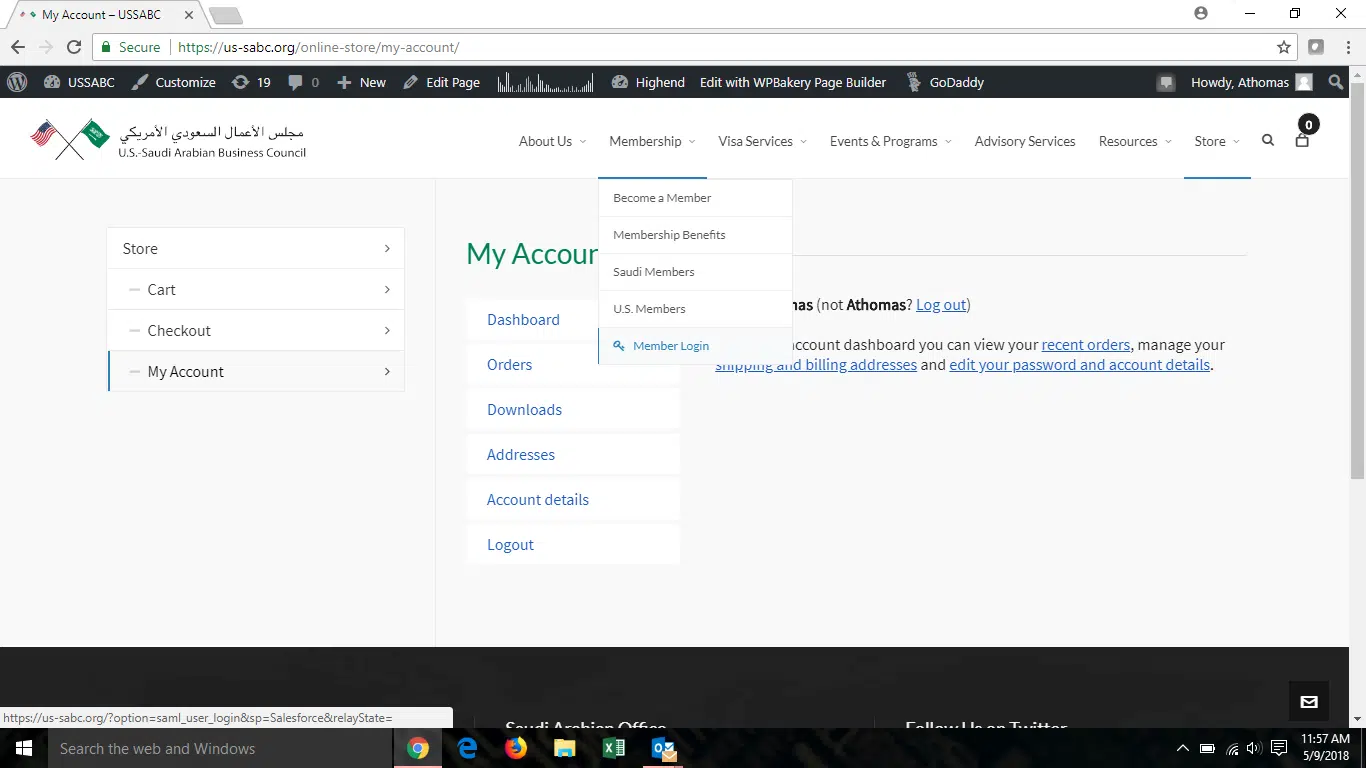Click the floating mail envelope button
This screenshot has height=768, width=1366.
point(1309,702)
